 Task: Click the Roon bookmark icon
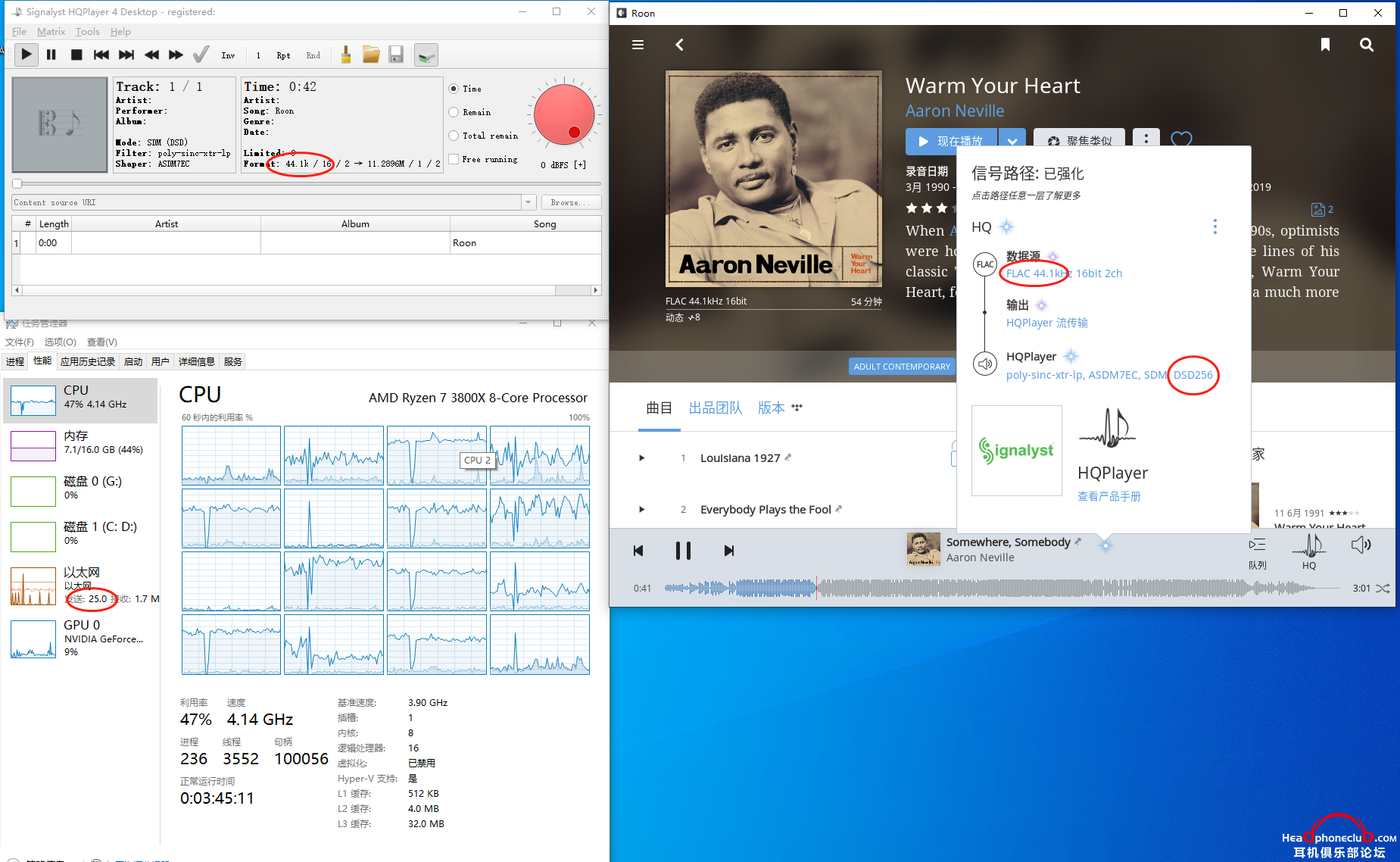1325,45
